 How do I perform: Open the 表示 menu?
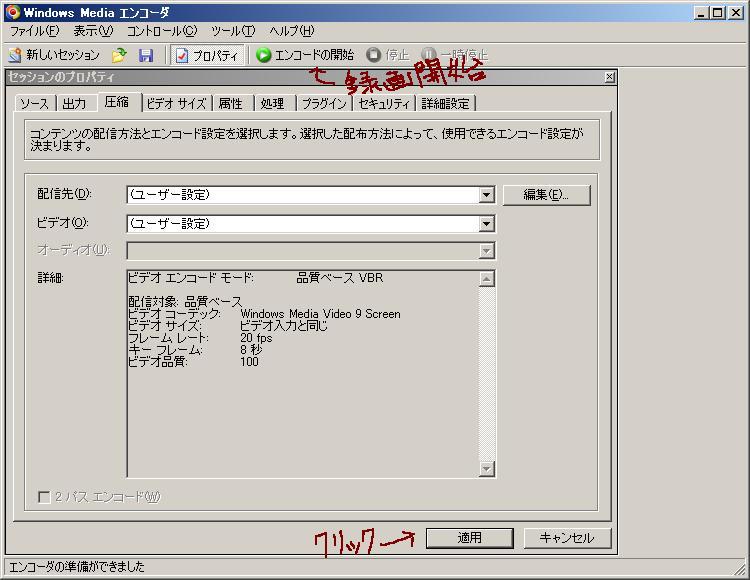pos(93,31)
